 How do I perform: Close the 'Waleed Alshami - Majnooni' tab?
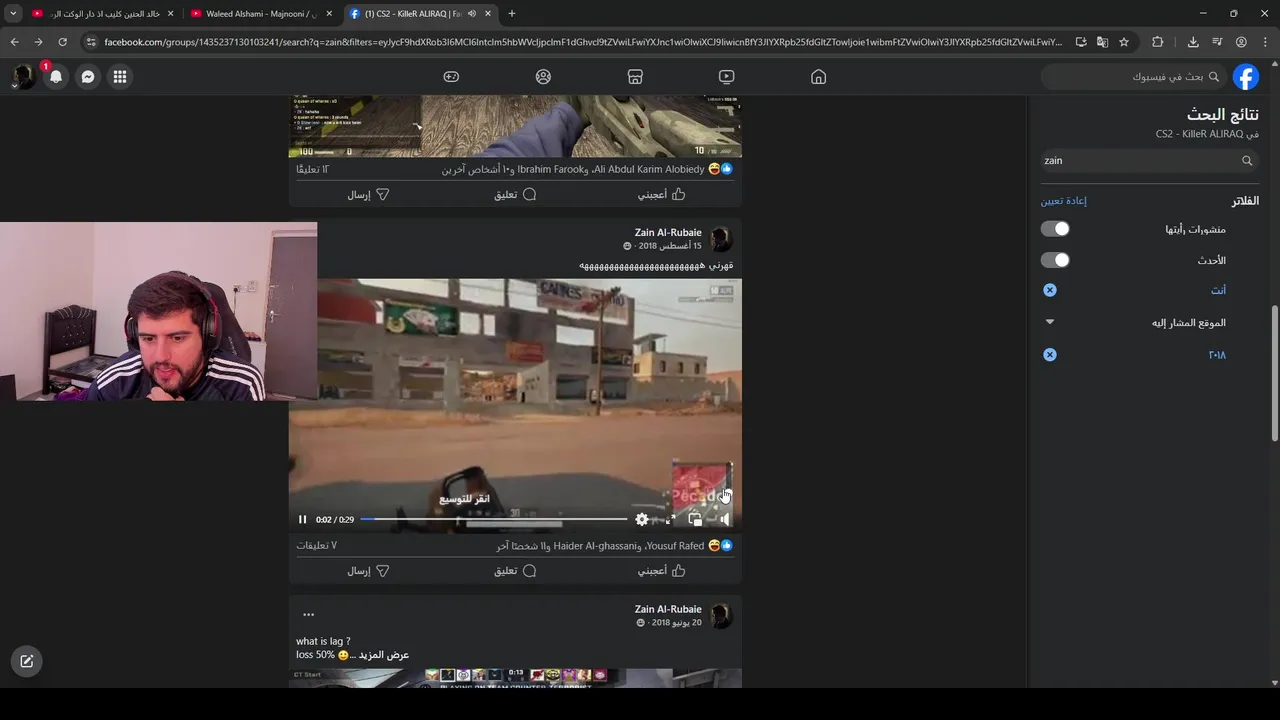329,14
